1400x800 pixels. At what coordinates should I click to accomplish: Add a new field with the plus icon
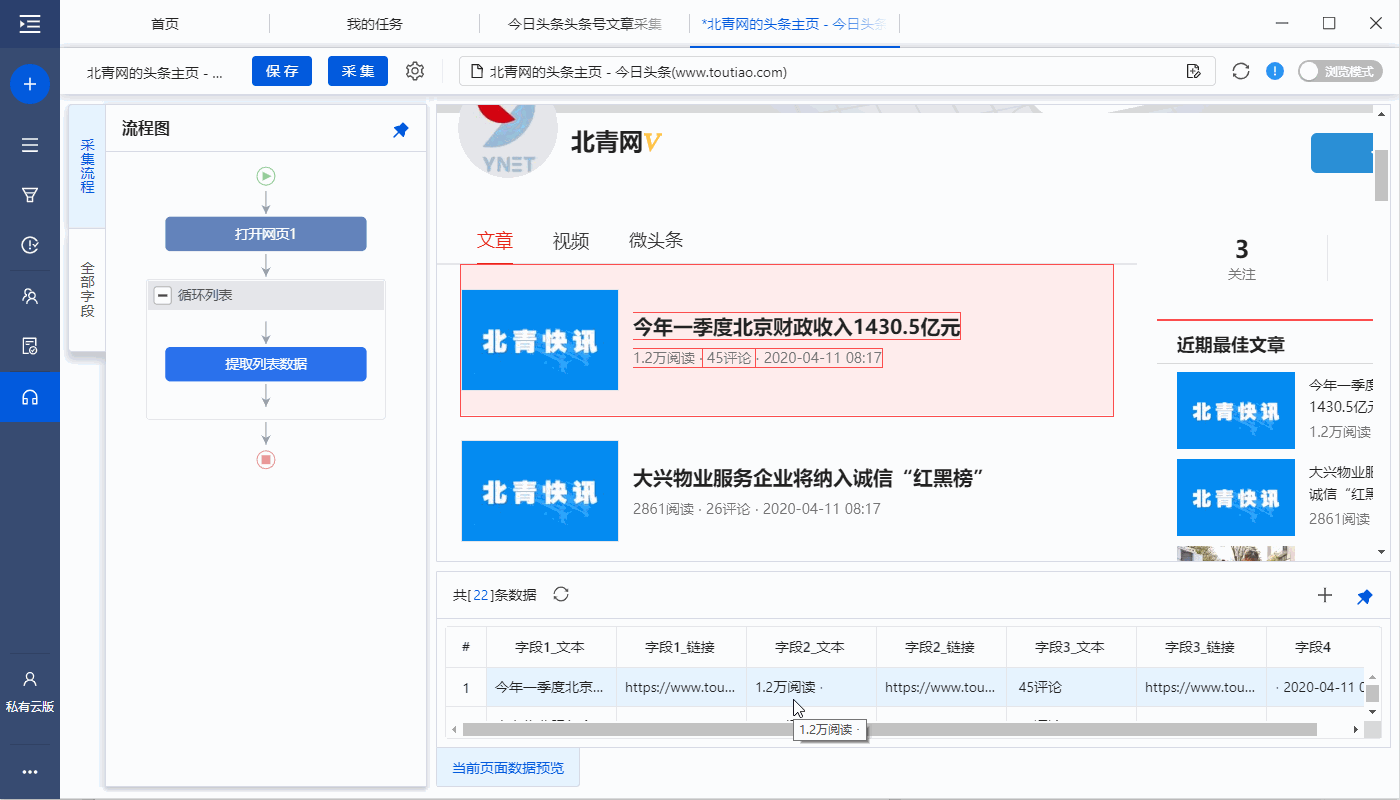click(x=1325, y=596)
